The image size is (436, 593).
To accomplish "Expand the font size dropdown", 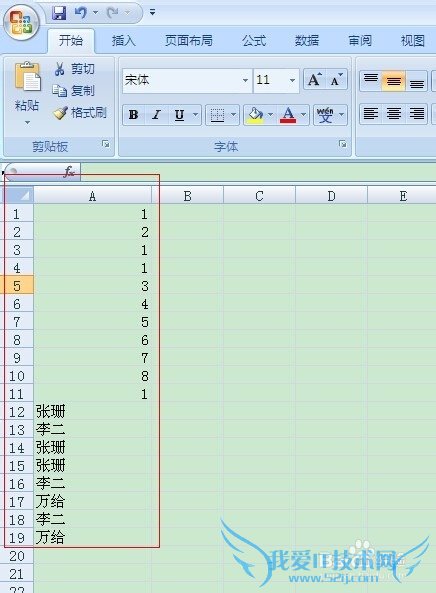I will click(292, 80).
